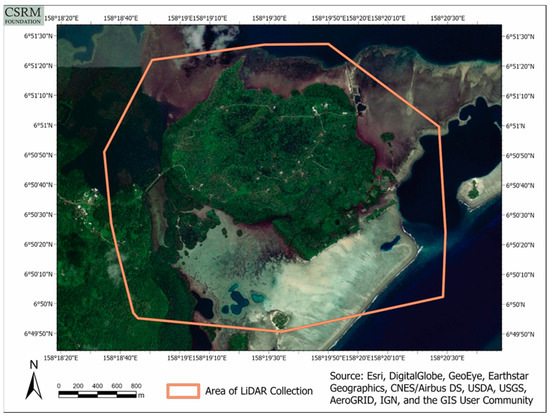Click the 'Area of LiDAR Collection' legend label
The image size is (550, 417).
(259, 391)
